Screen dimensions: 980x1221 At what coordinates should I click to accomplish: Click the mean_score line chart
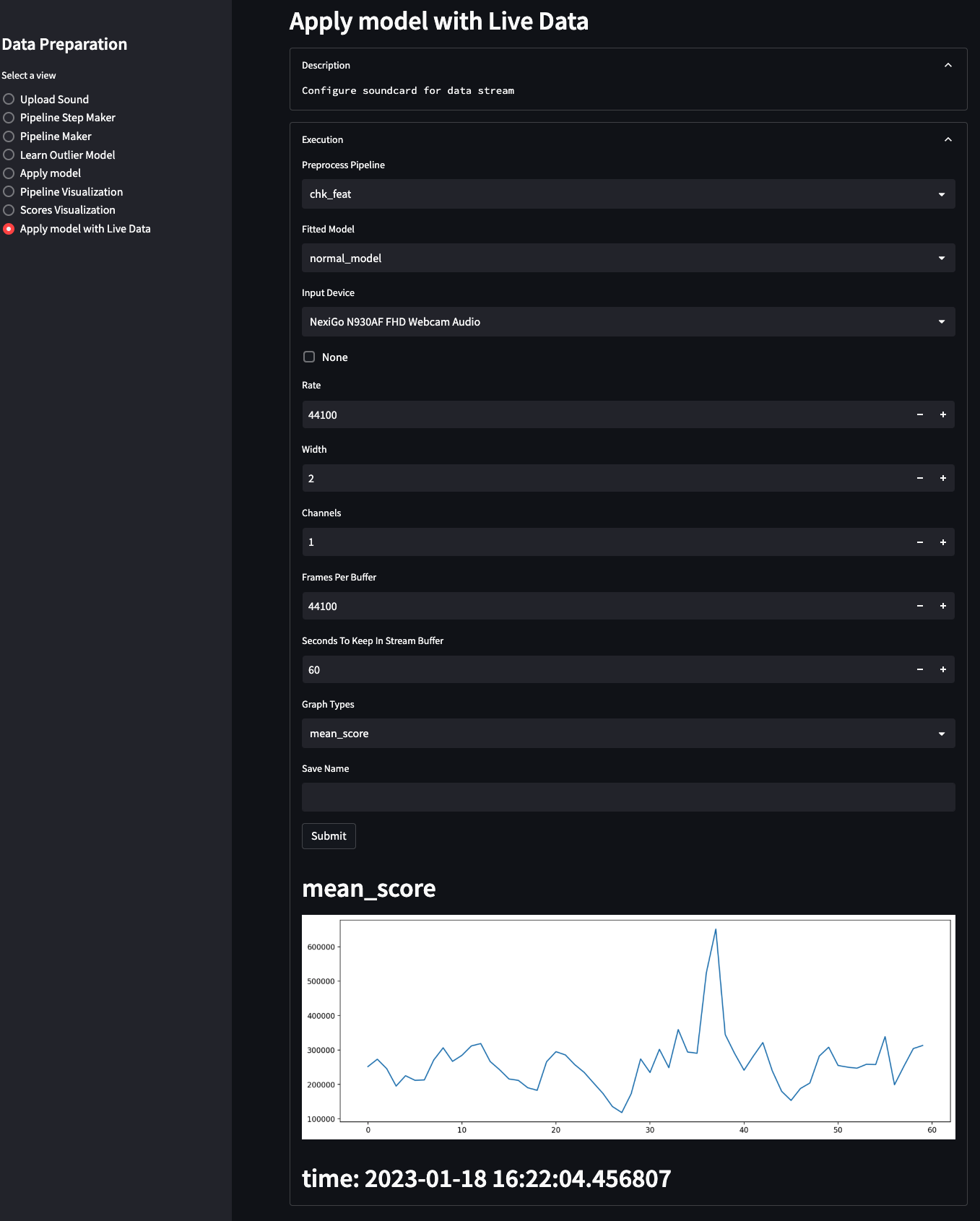pyautogui.click(x=628, y=1027)
